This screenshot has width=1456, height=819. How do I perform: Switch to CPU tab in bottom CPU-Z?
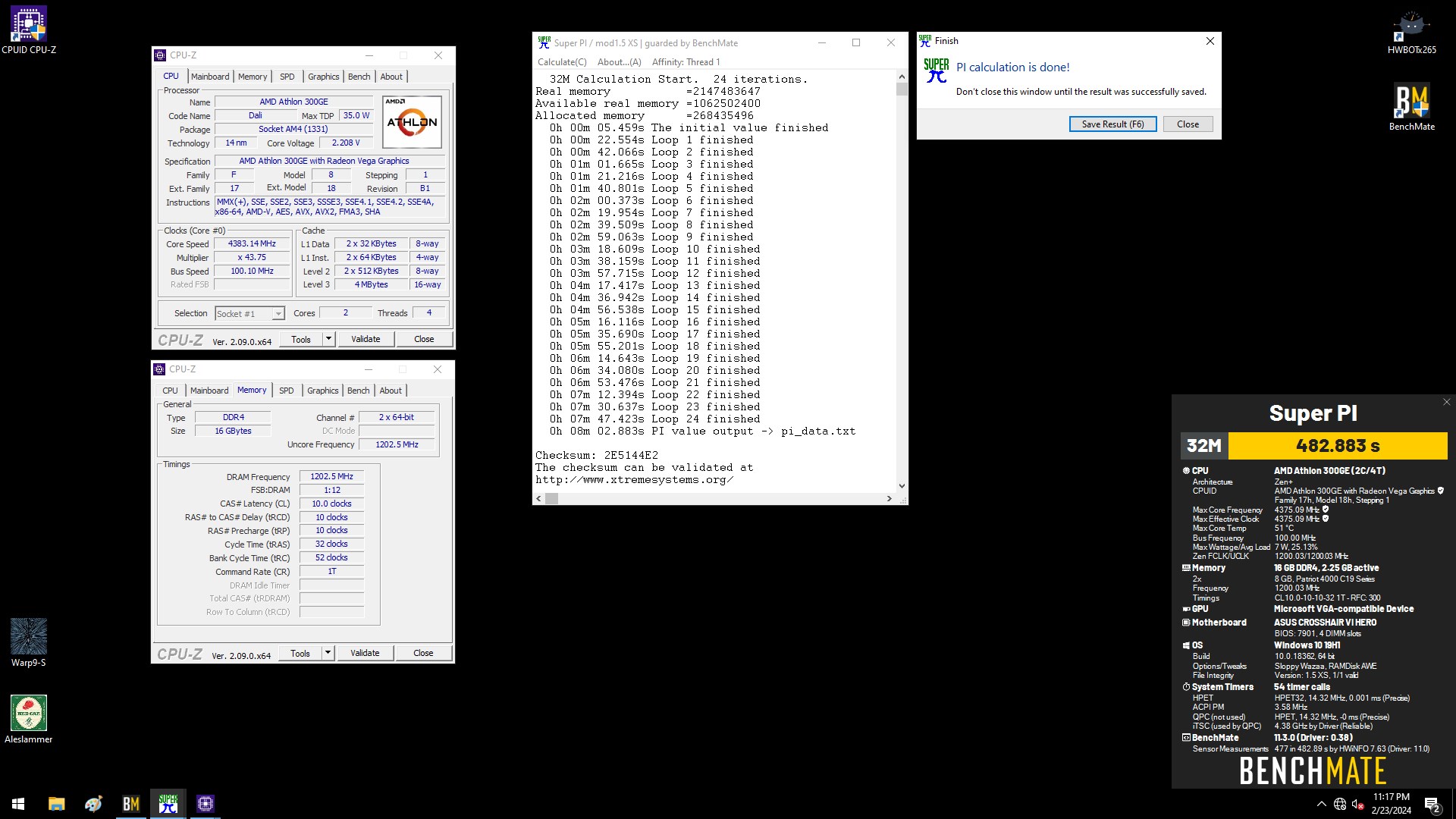170,391
